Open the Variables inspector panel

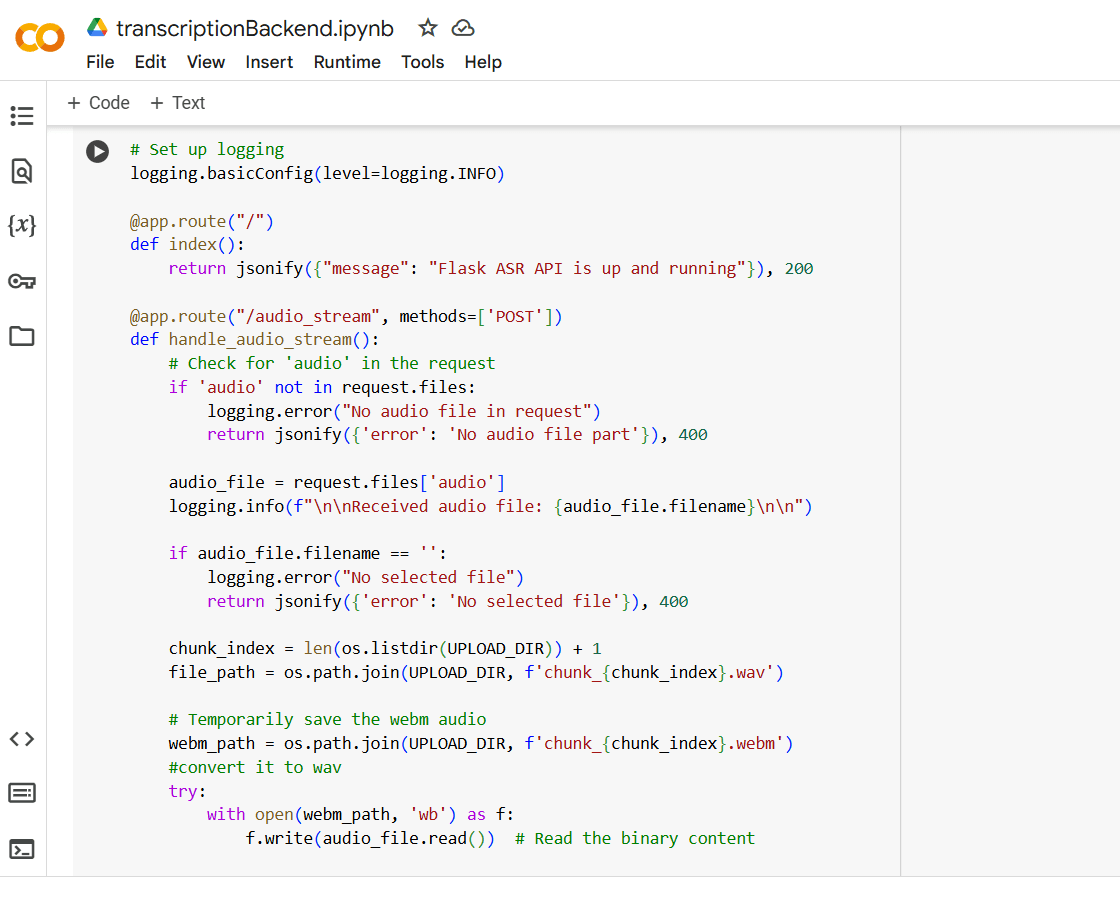[x=22, y=226]
